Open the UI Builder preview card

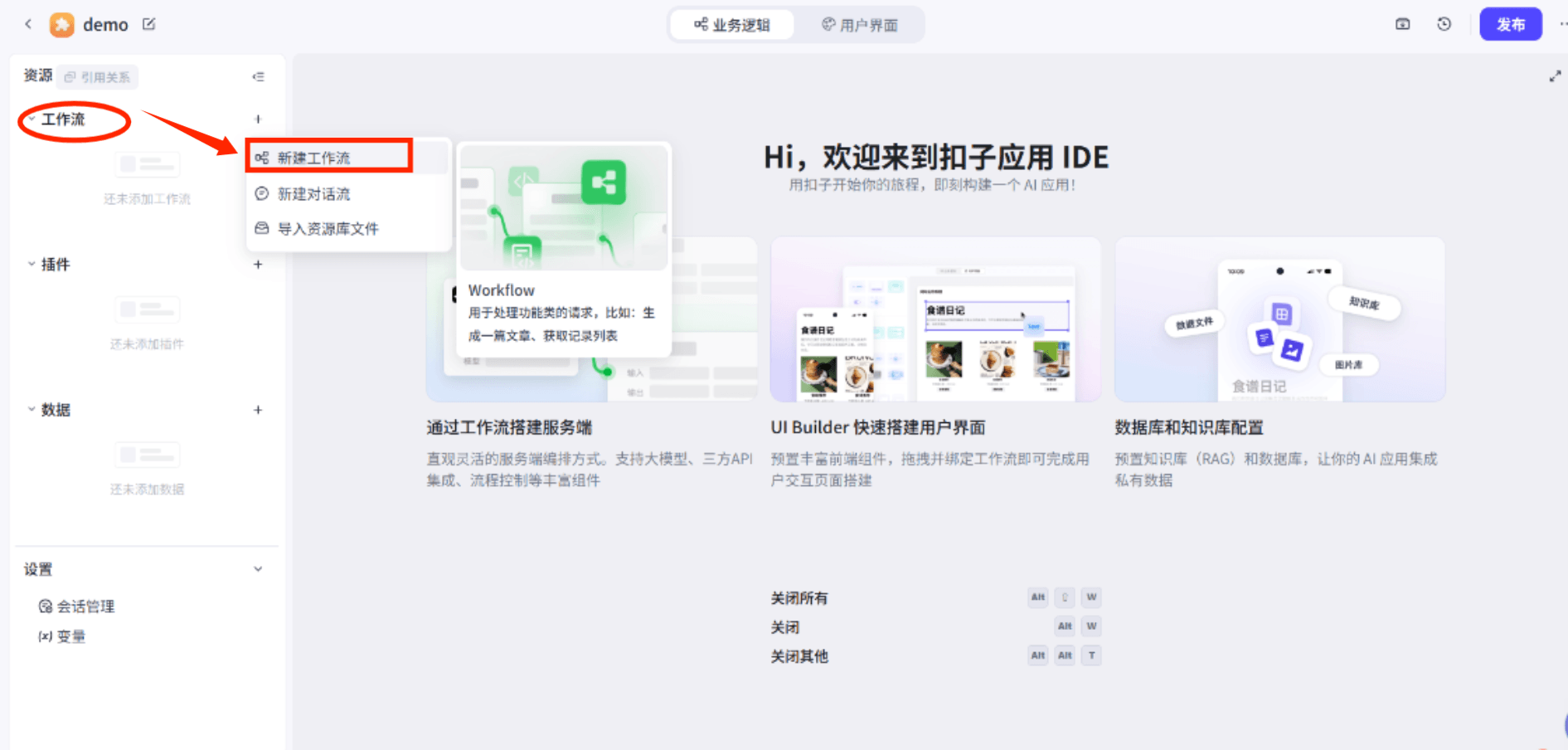pos(935,319)
